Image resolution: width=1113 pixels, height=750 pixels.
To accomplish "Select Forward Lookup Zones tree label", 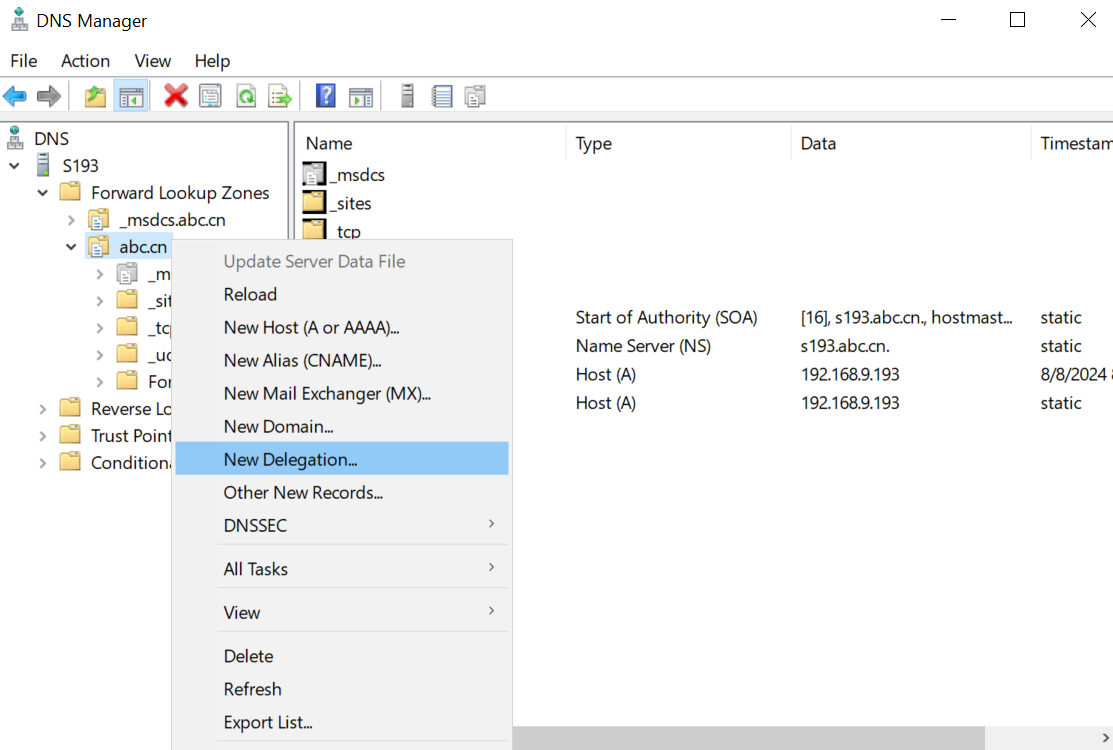I will [x=180, y=192].
